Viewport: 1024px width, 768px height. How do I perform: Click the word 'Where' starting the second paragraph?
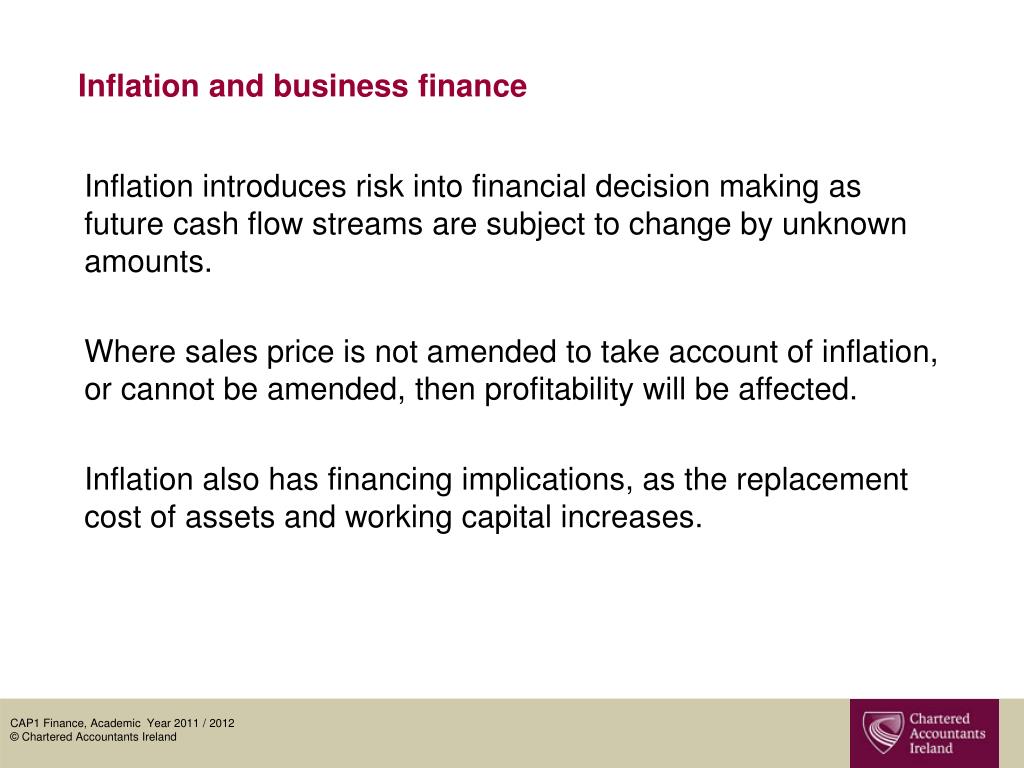tap(130, 352)
